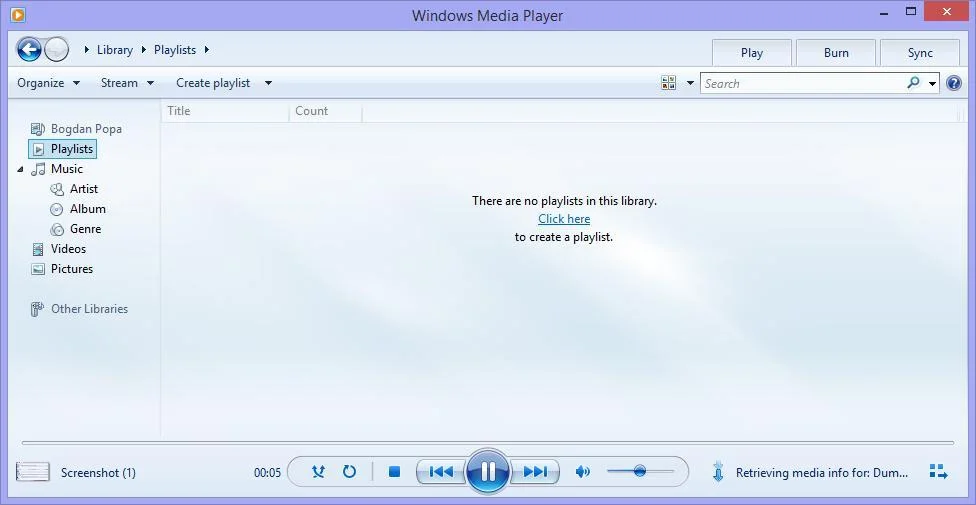Turn repeat on
This screenshot has width=976, height=505.
click(349, 472)
